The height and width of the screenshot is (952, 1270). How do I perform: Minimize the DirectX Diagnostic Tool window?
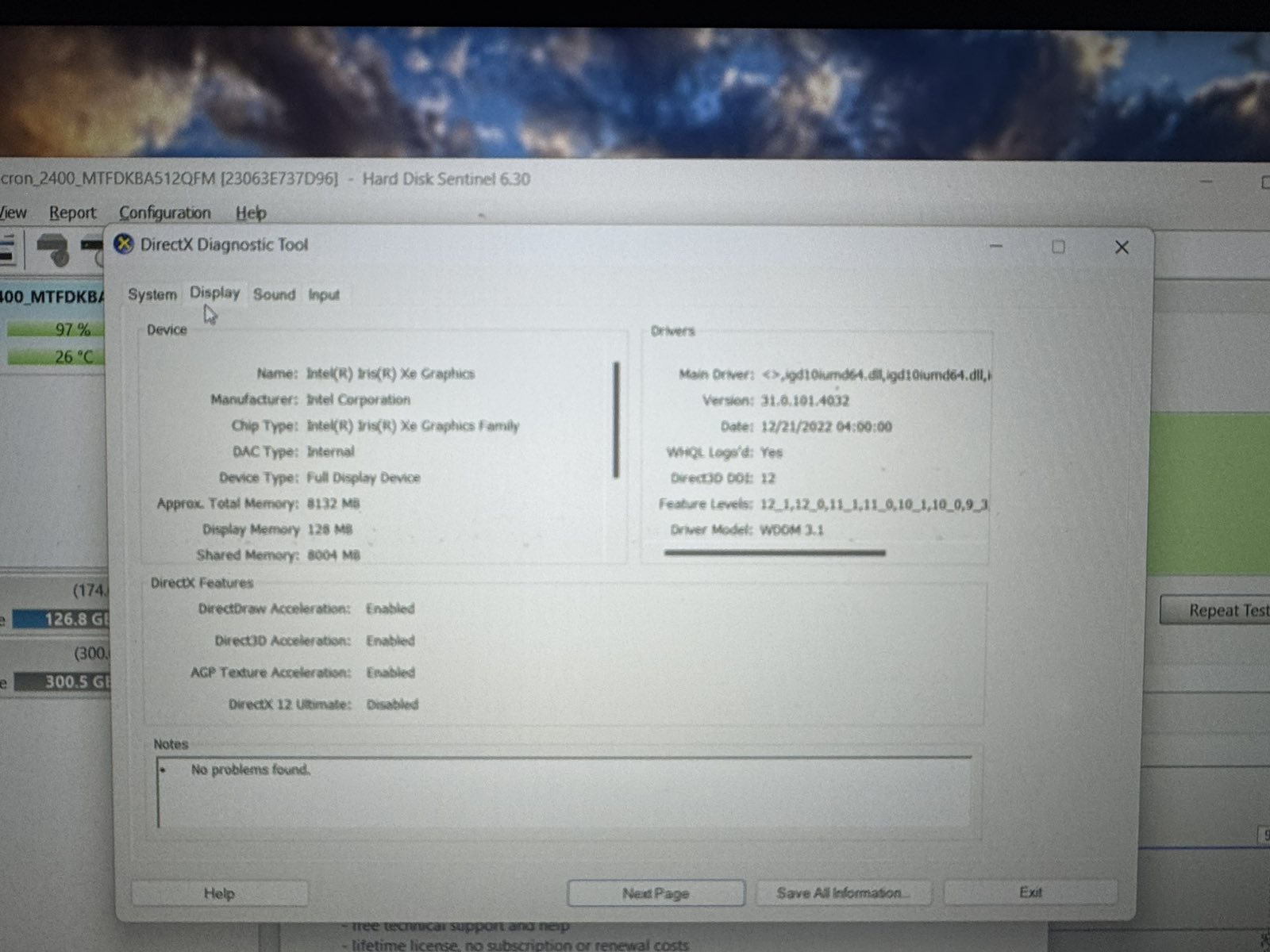(x=996, y=247)
